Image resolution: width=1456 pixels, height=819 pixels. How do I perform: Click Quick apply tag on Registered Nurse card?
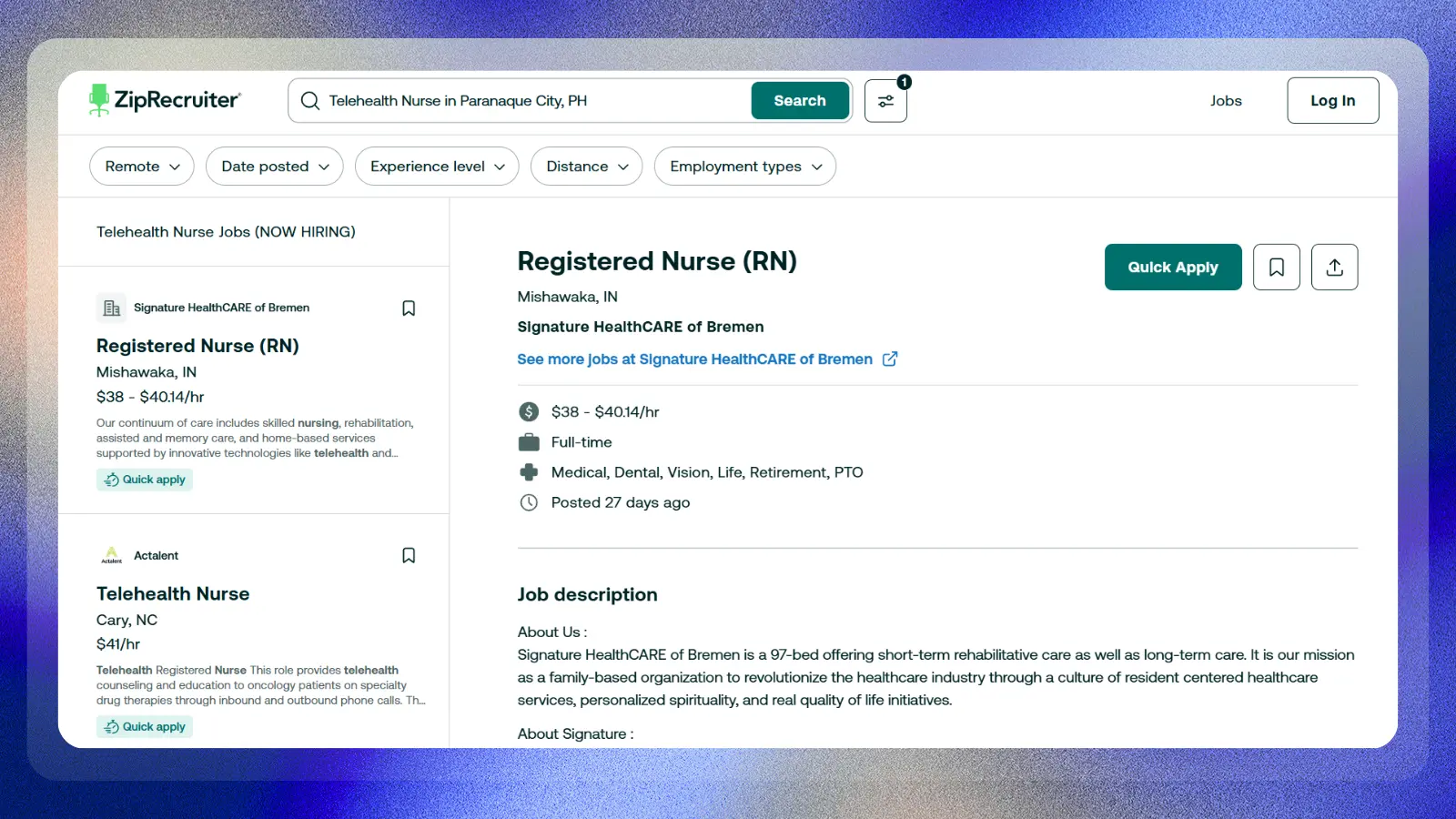pos(145,480)
